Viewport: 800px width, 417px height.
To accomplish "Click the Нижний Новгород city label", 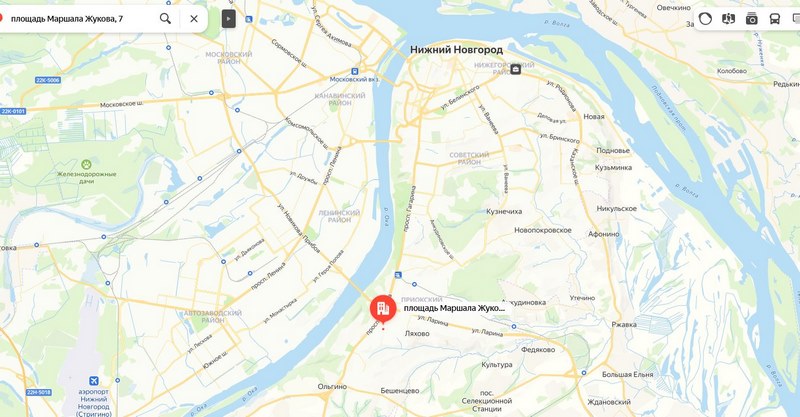I will pyautogui.click(x=457, y=50).
